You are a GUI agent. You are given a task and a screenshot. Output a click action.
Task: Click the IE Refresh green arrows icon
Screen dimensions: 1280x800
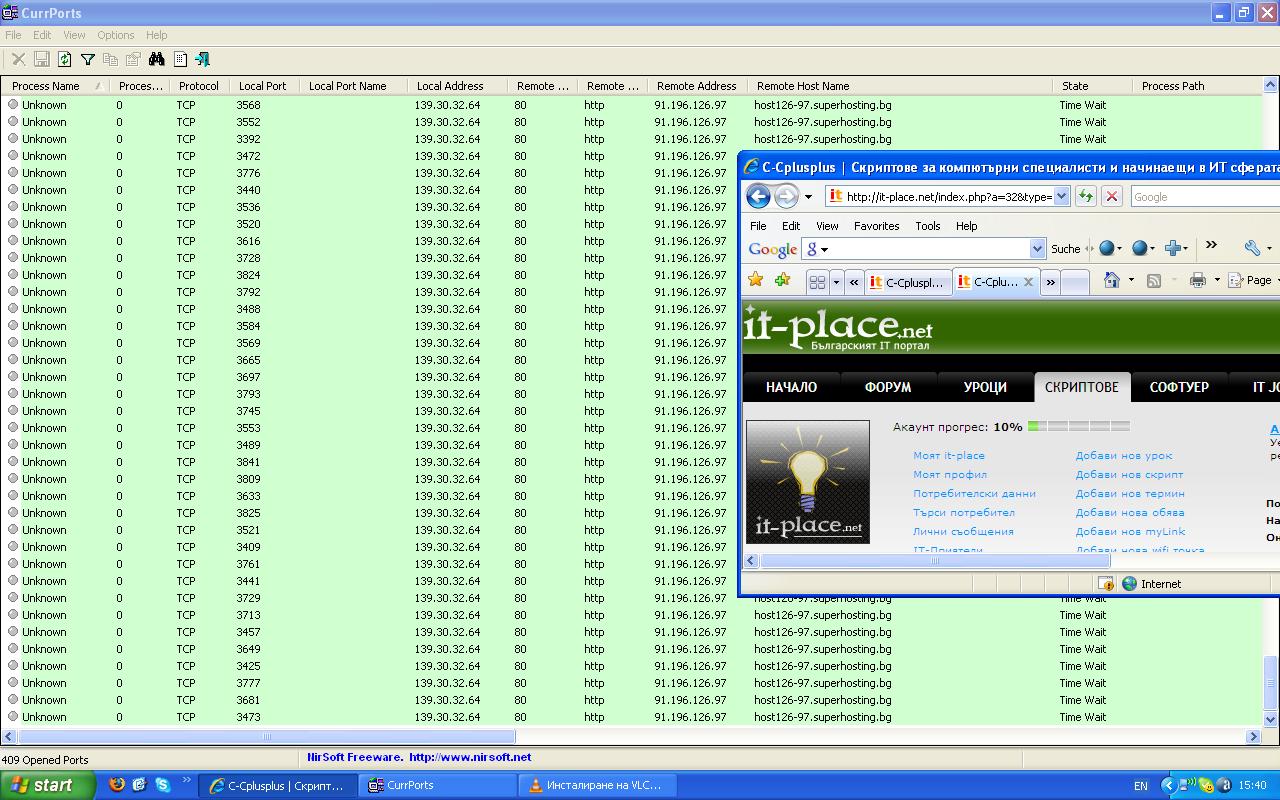tap(1085, 196)
